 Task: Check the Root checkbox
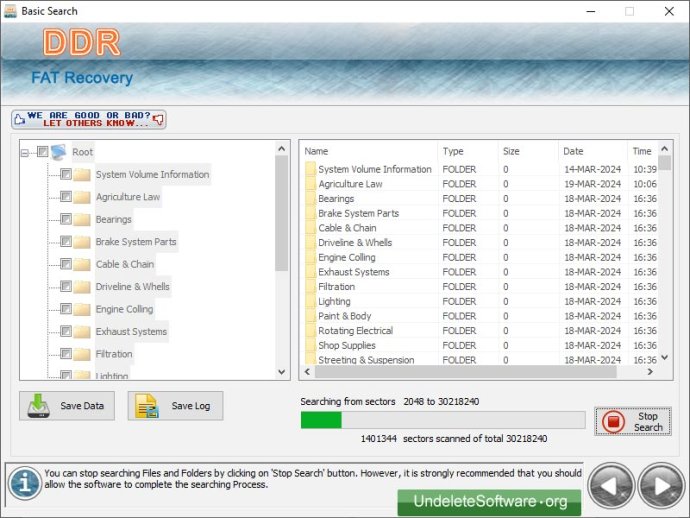43,152
